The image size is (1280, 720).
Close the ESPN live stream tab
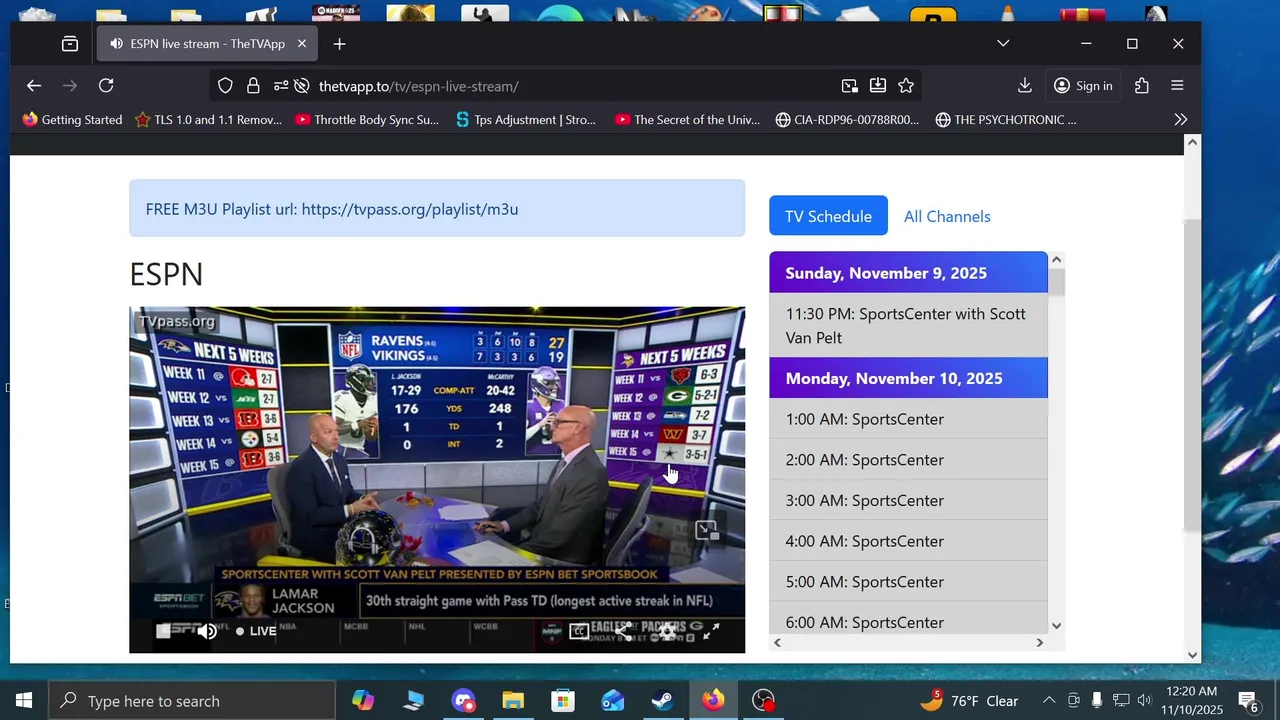[x=301, y=44]
